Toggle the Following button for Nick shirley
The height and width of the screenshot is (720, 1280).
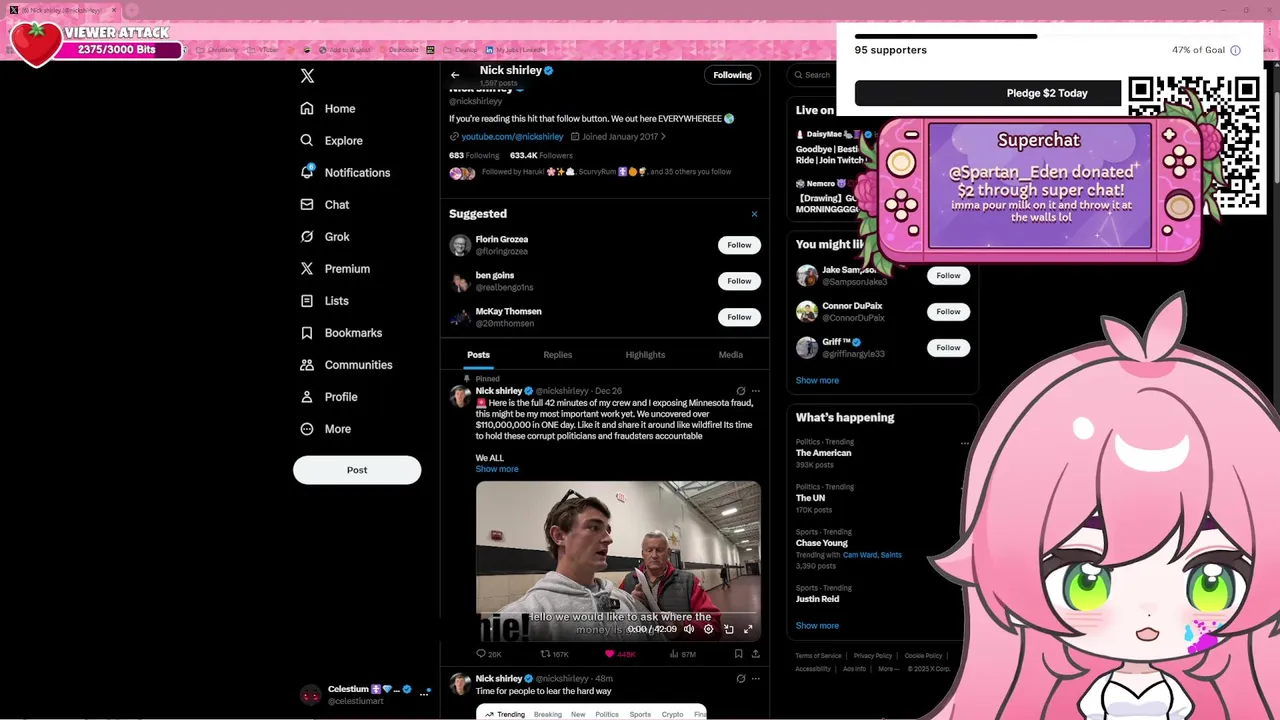(732, 75)
